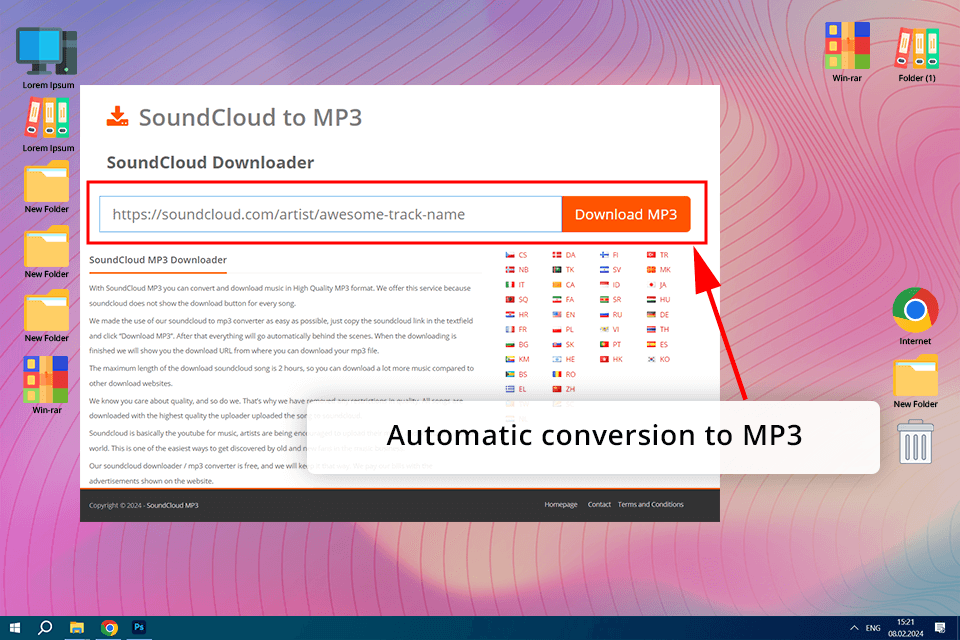Click the SoundCloud MP3 Downloader tab heading
960x640 pixels.
point(158,260)
